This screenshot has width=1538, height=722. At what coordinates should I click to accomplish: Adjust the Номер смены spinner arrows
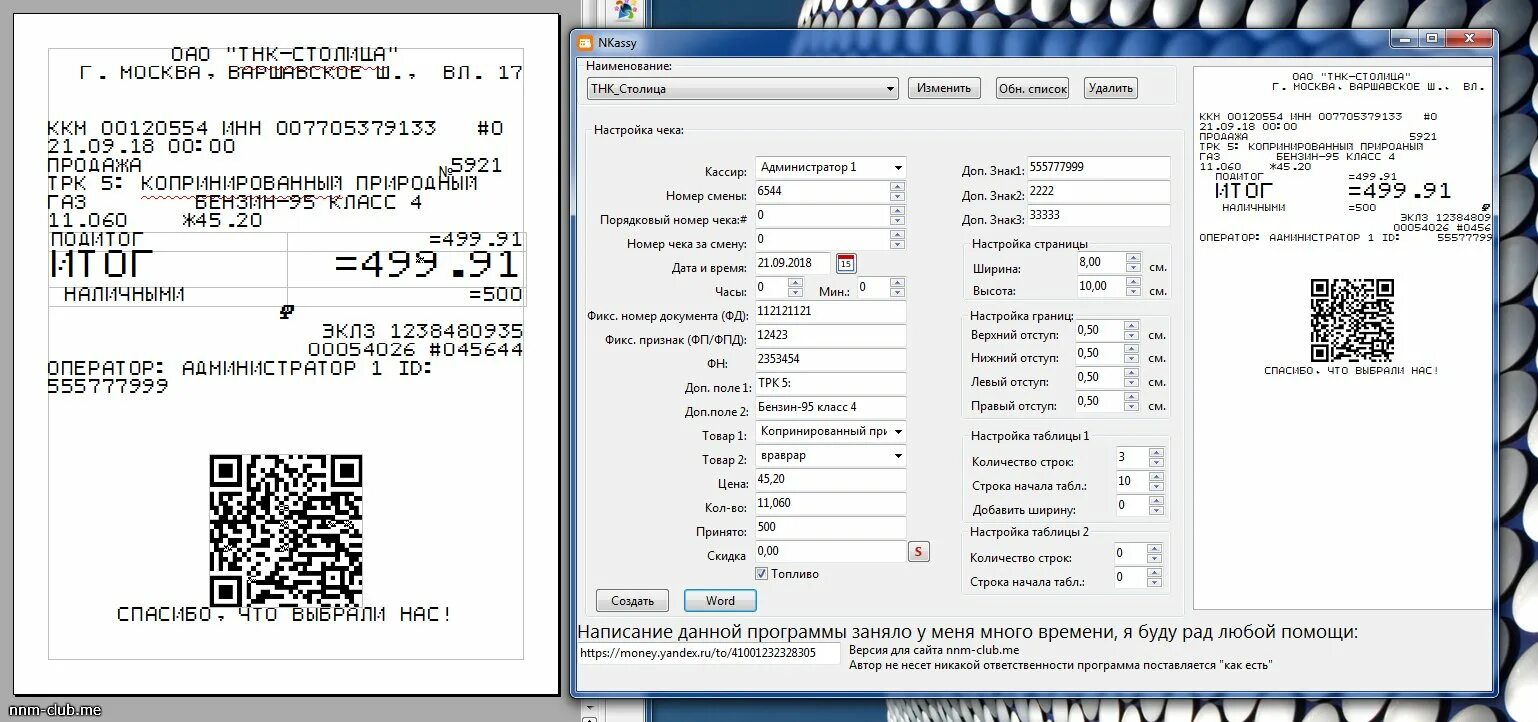(897, 192)
